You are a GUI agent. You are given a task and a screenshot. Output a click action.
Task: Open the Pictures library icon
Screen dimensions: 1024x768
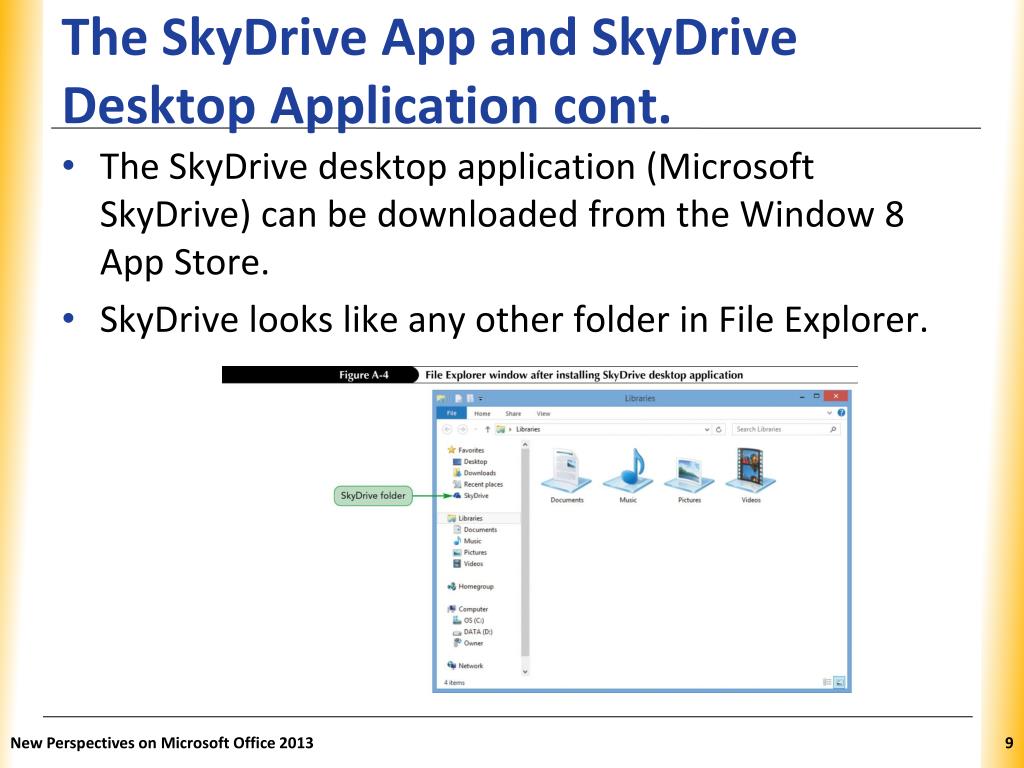click(689, 473)
